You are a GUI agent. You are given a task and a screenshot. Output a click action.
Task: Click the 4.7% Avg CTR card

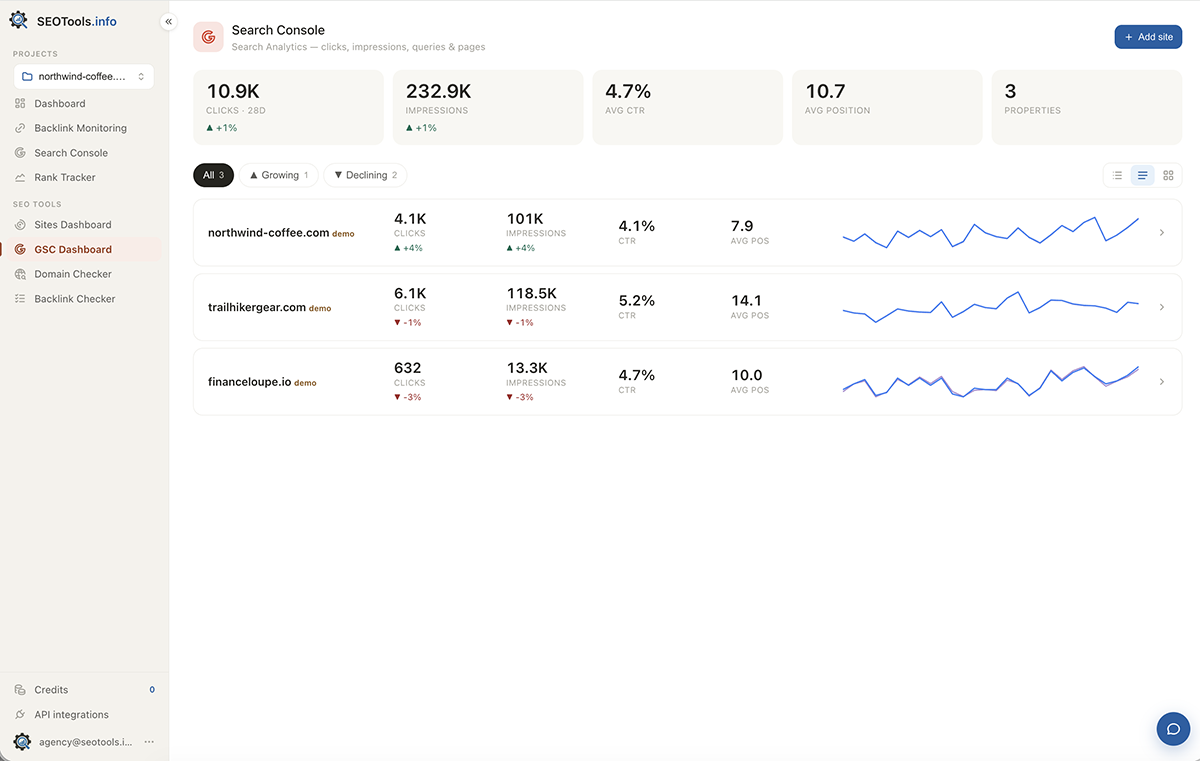(x=688, y=107)
